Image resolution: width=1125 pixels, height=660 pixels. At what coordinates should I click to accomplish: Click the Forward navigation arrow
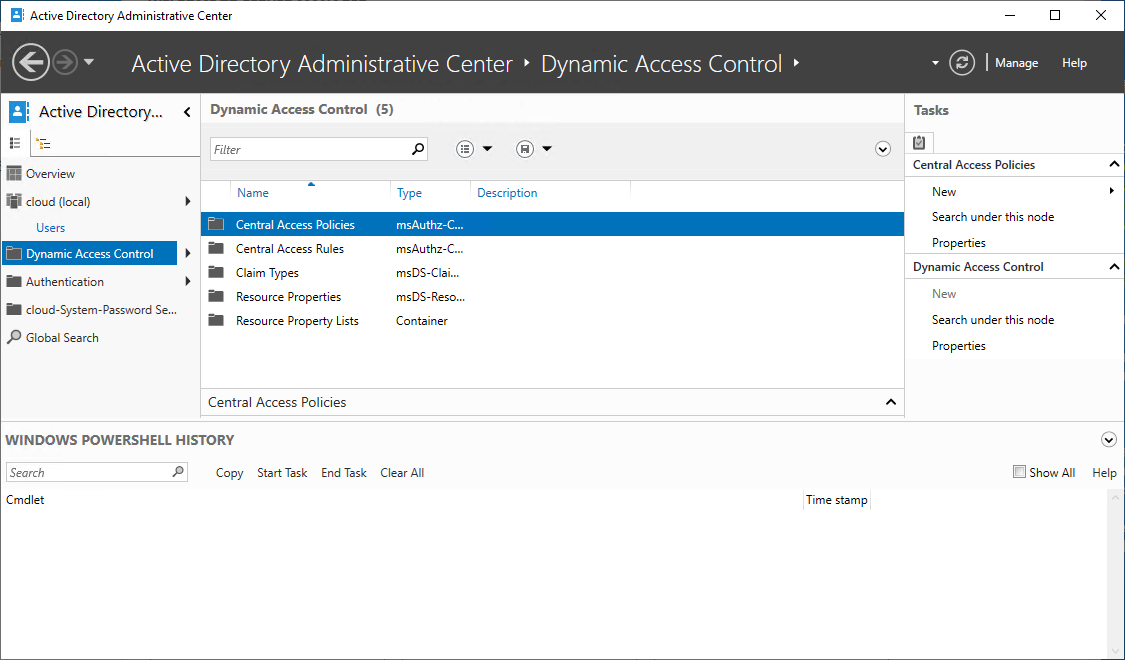[65, 62]
